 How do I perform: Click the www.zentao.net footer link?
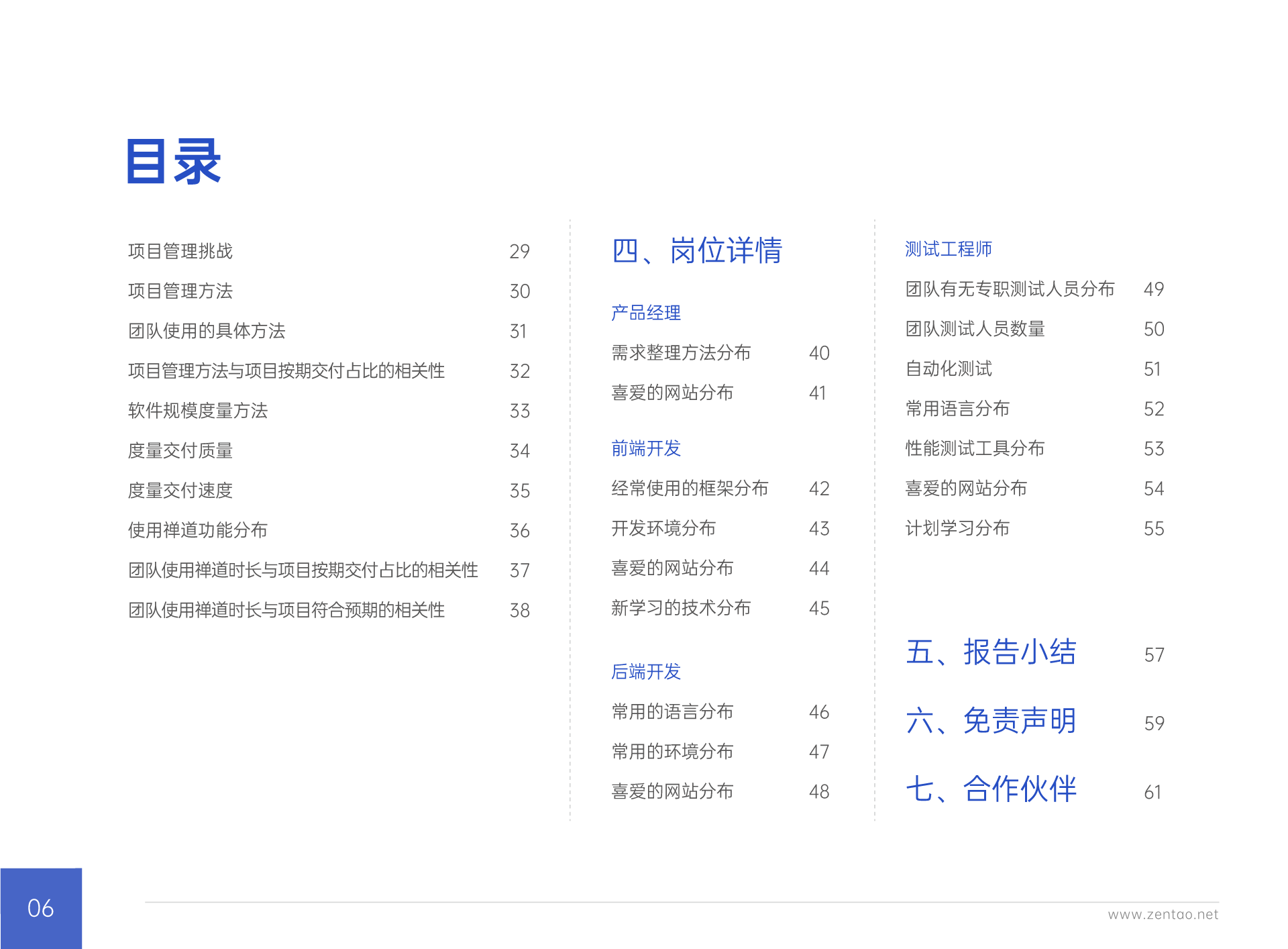1163,915
